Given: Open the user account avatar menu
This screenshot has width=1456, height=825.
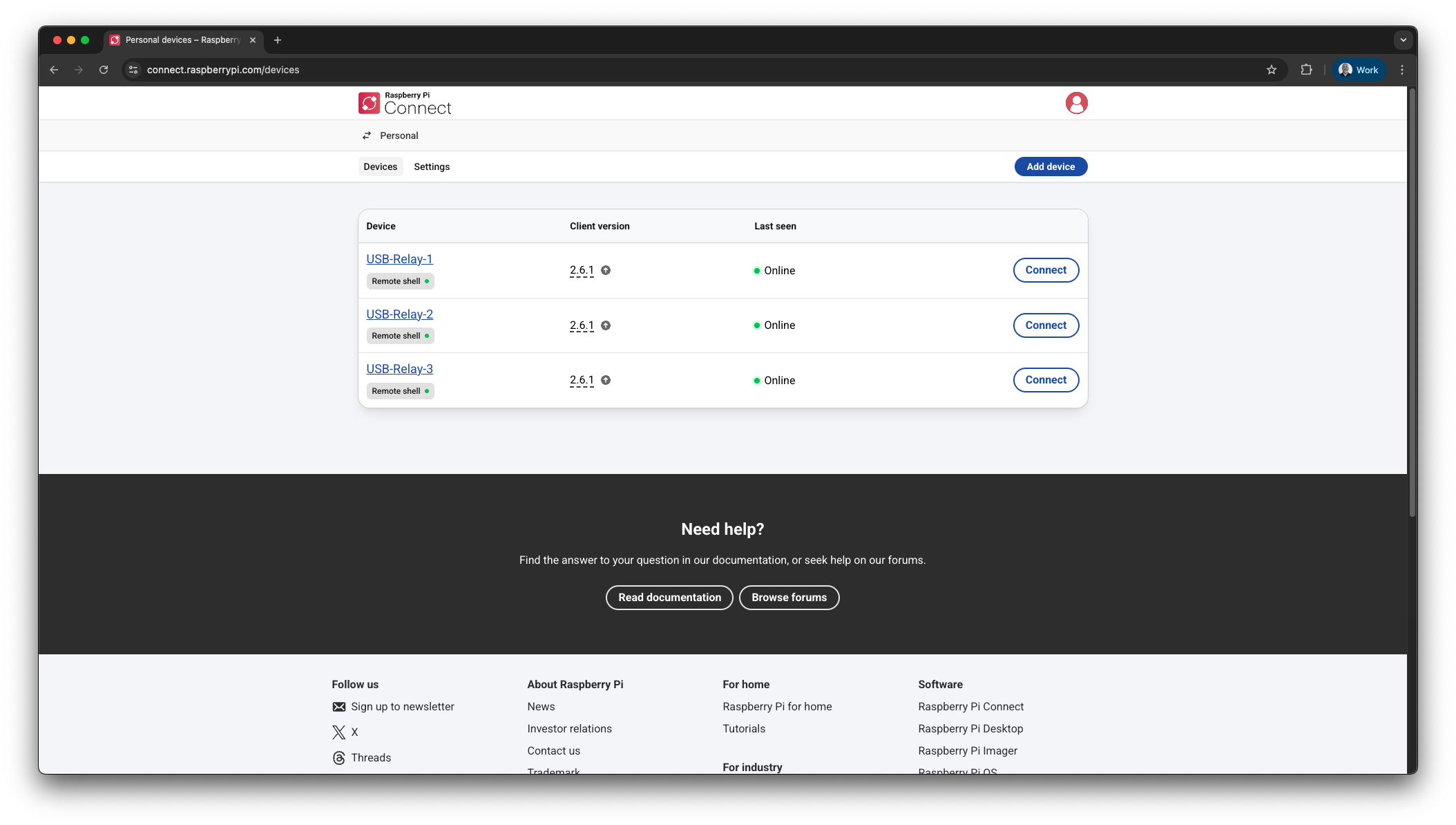Looking at the screenshot, I should pos(1076,103).
